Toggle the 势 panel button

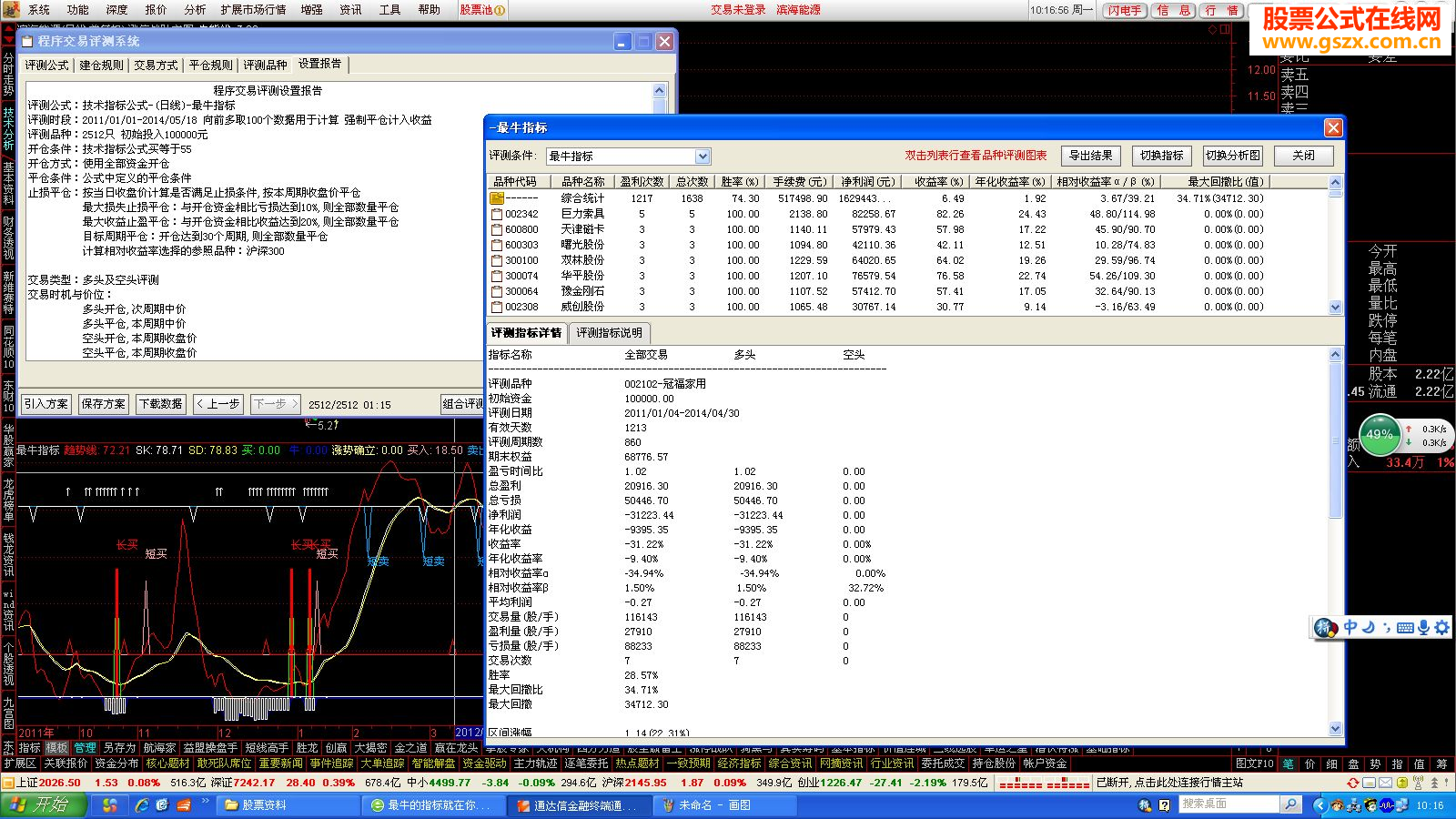pos(1375,763)
